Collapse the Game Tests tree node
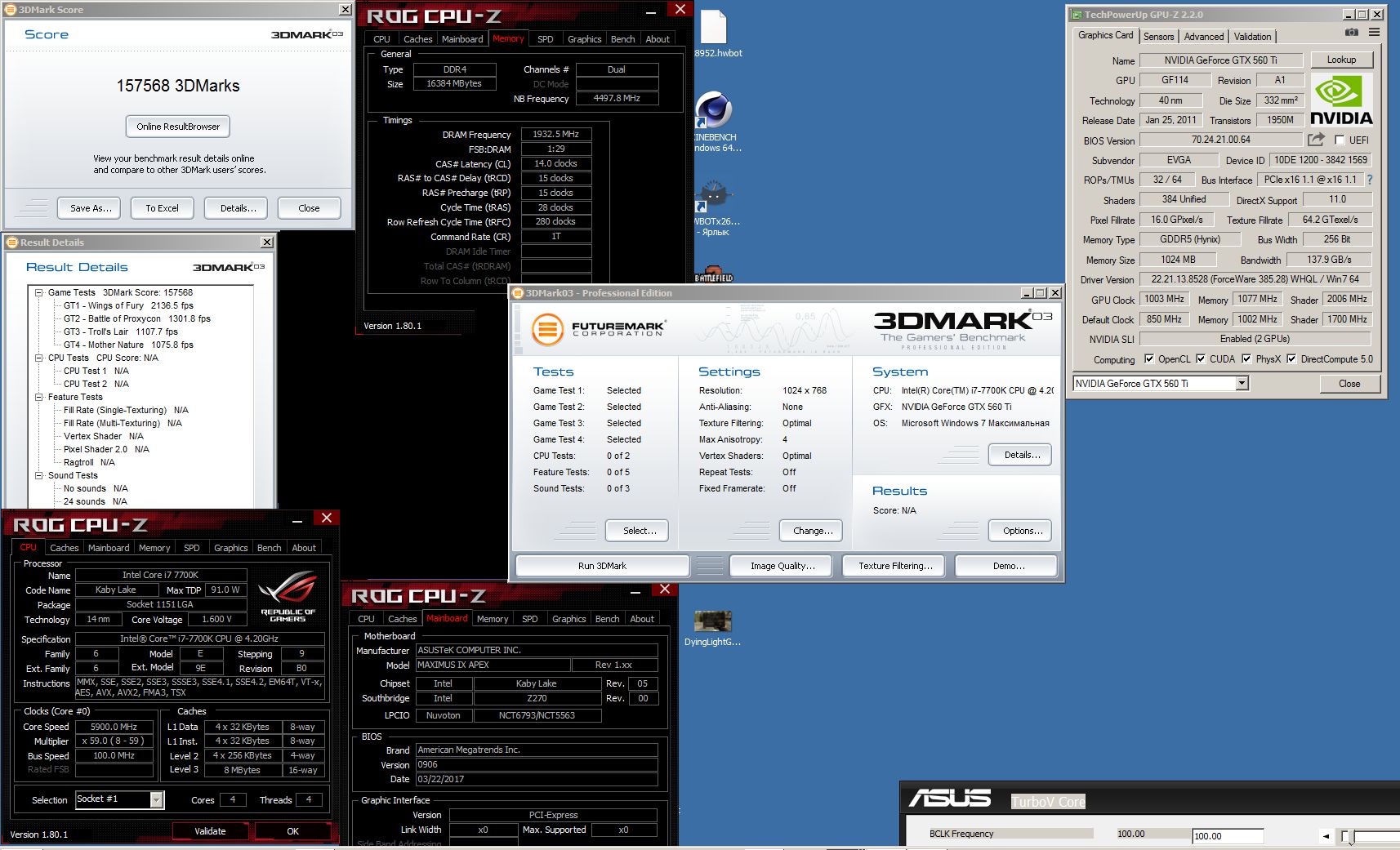The image size is (1400, 850). point(38,292)
